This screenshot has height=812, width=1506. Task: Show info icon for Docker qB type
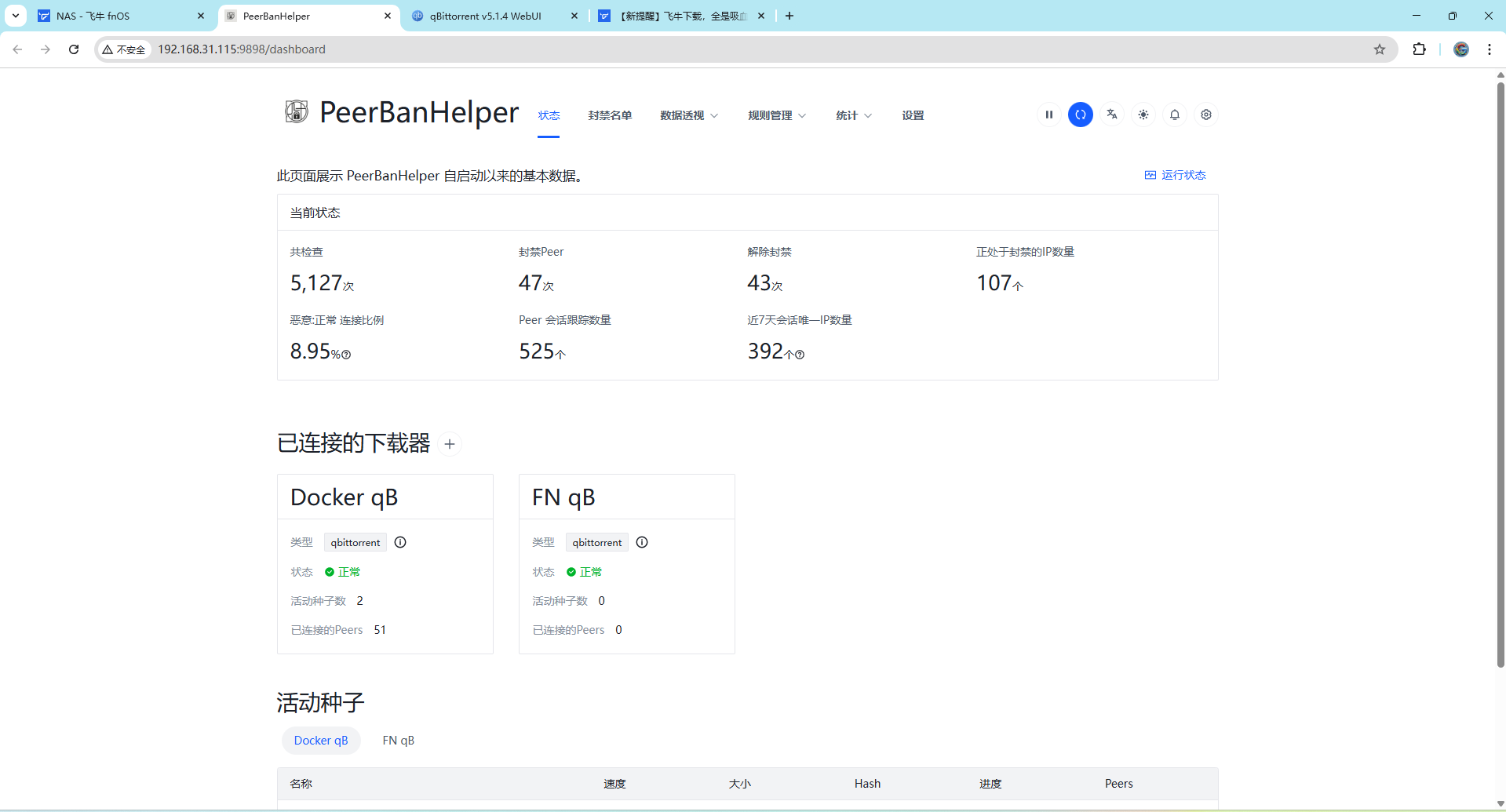pyautogui.click(x=400, y=542)
